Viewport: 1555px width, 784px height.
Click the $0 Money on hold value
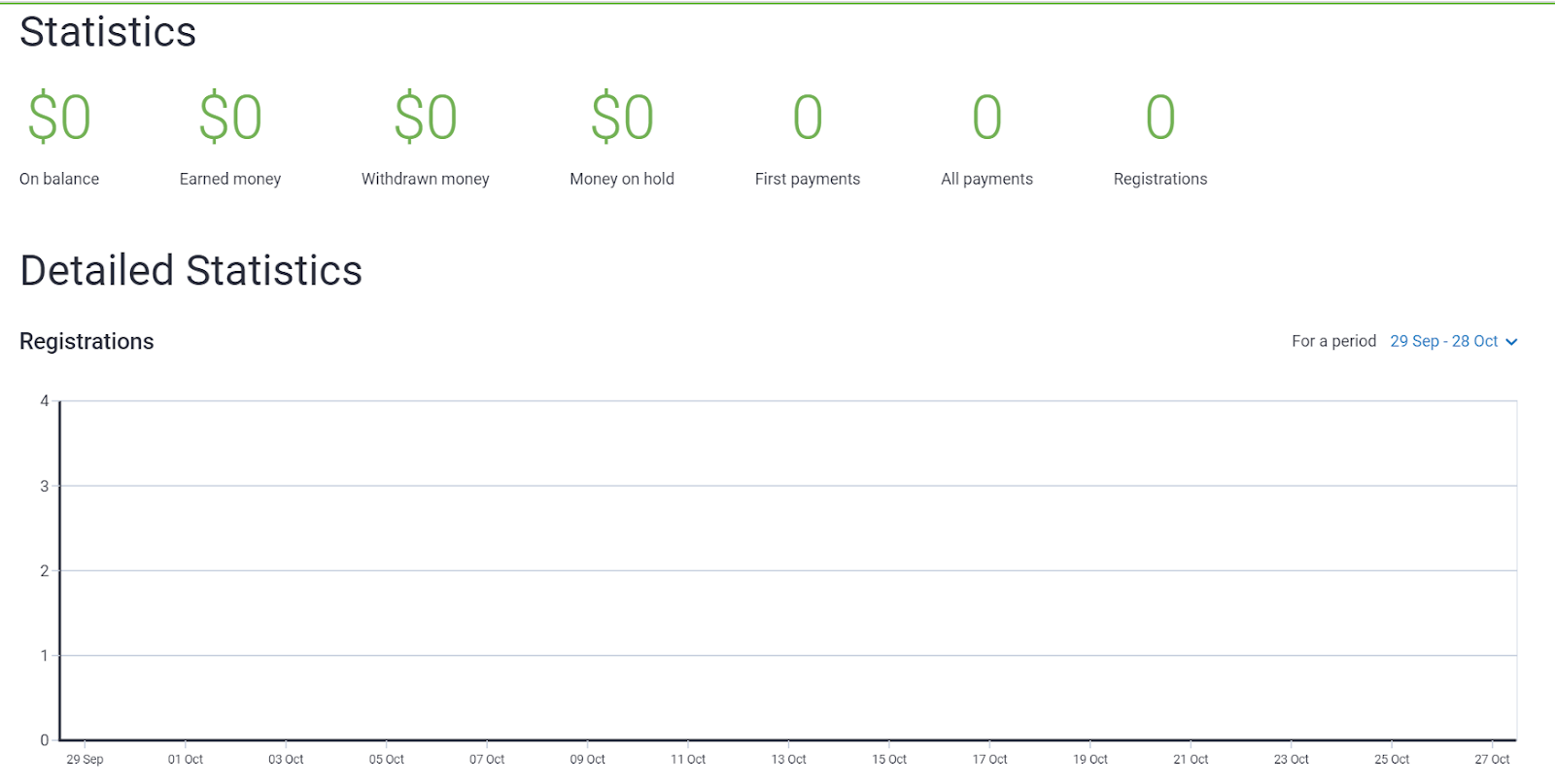point(622,118)
